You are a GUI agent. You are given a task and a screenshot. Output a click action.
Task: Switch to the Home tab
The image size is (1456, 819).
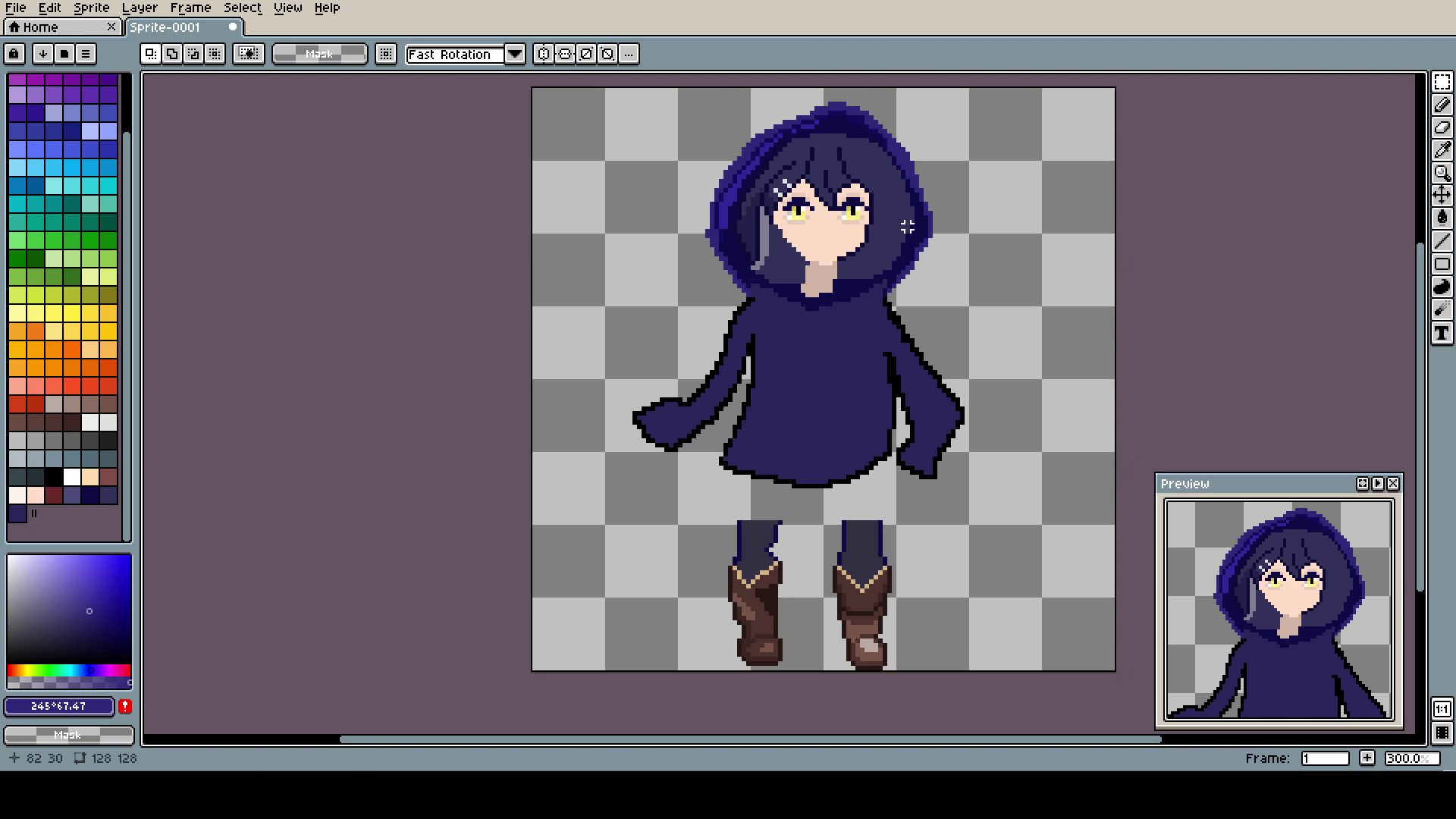(x=41, y=27)
